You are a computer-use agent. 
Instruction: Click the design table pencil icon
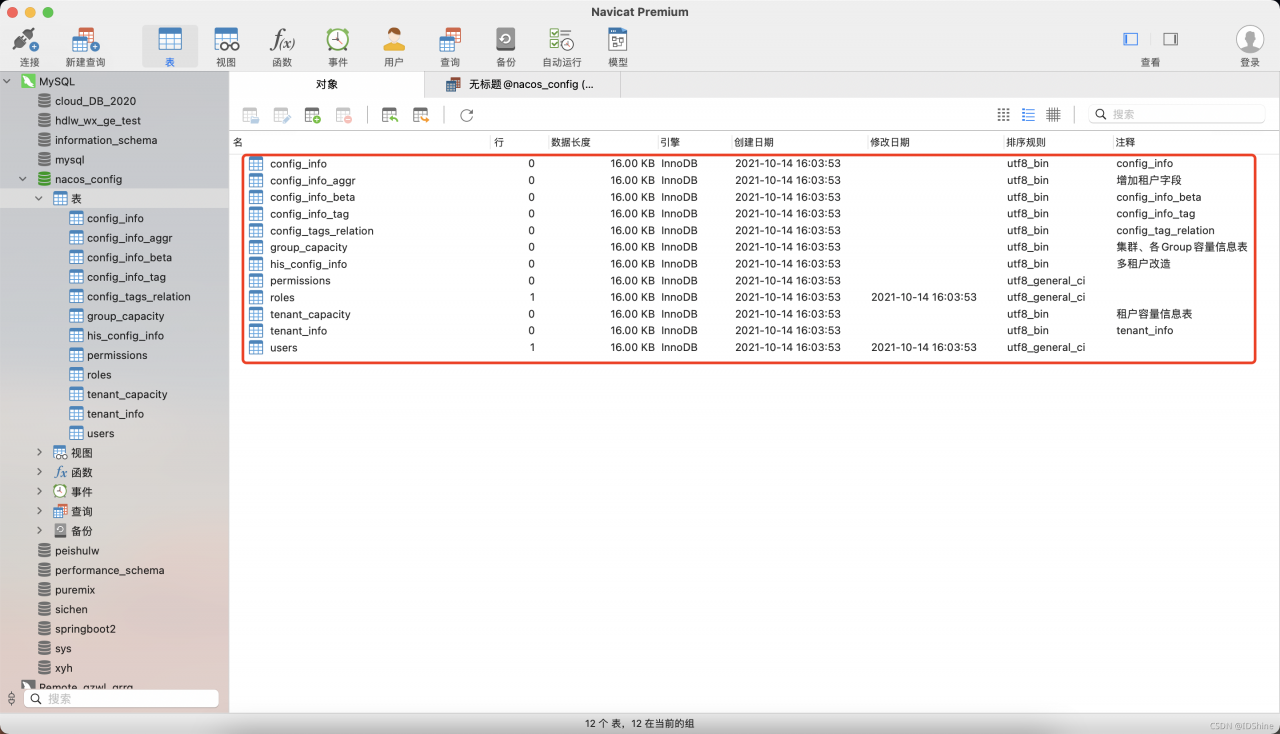pos(282,115)
